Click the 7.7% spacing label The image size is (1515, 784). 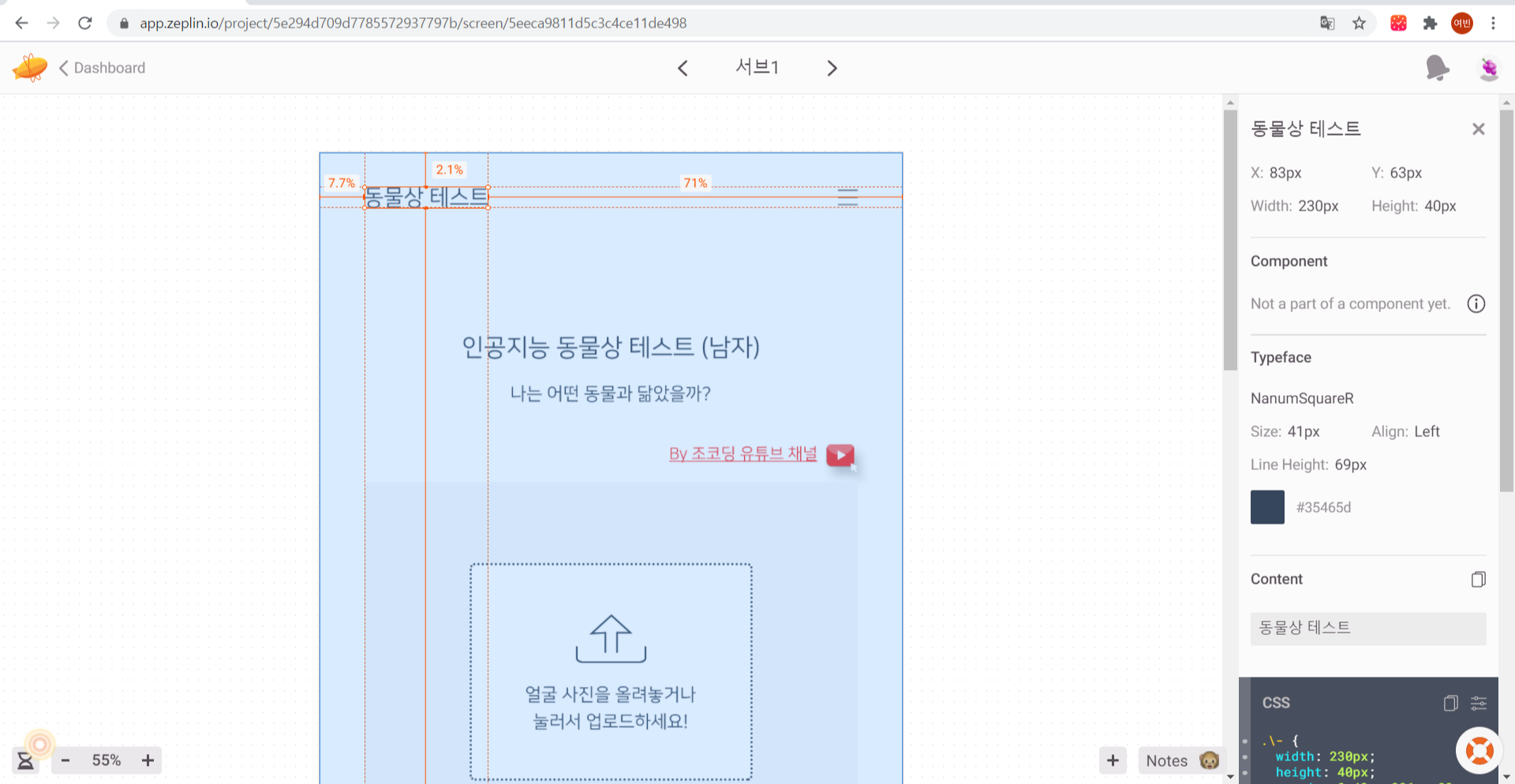(x=342, y=183)
